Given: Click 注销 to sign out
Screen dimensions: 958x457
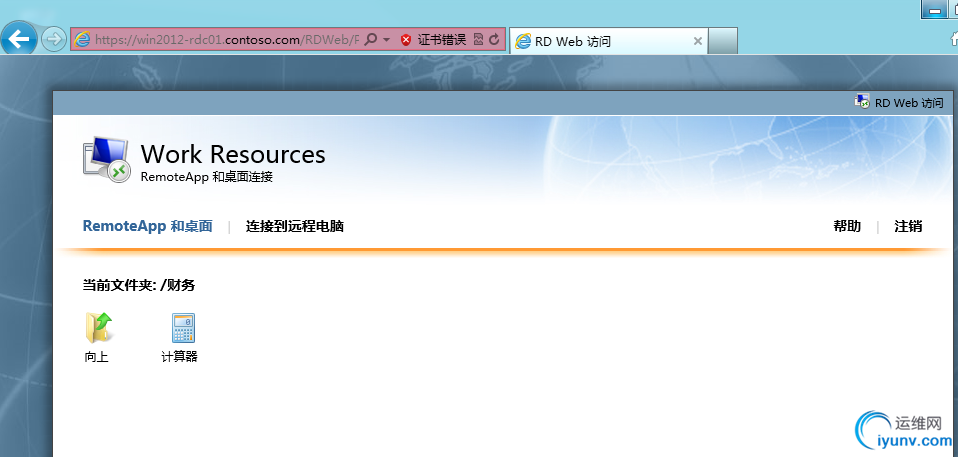Looking at the screenshot, I should coord(909,226).
